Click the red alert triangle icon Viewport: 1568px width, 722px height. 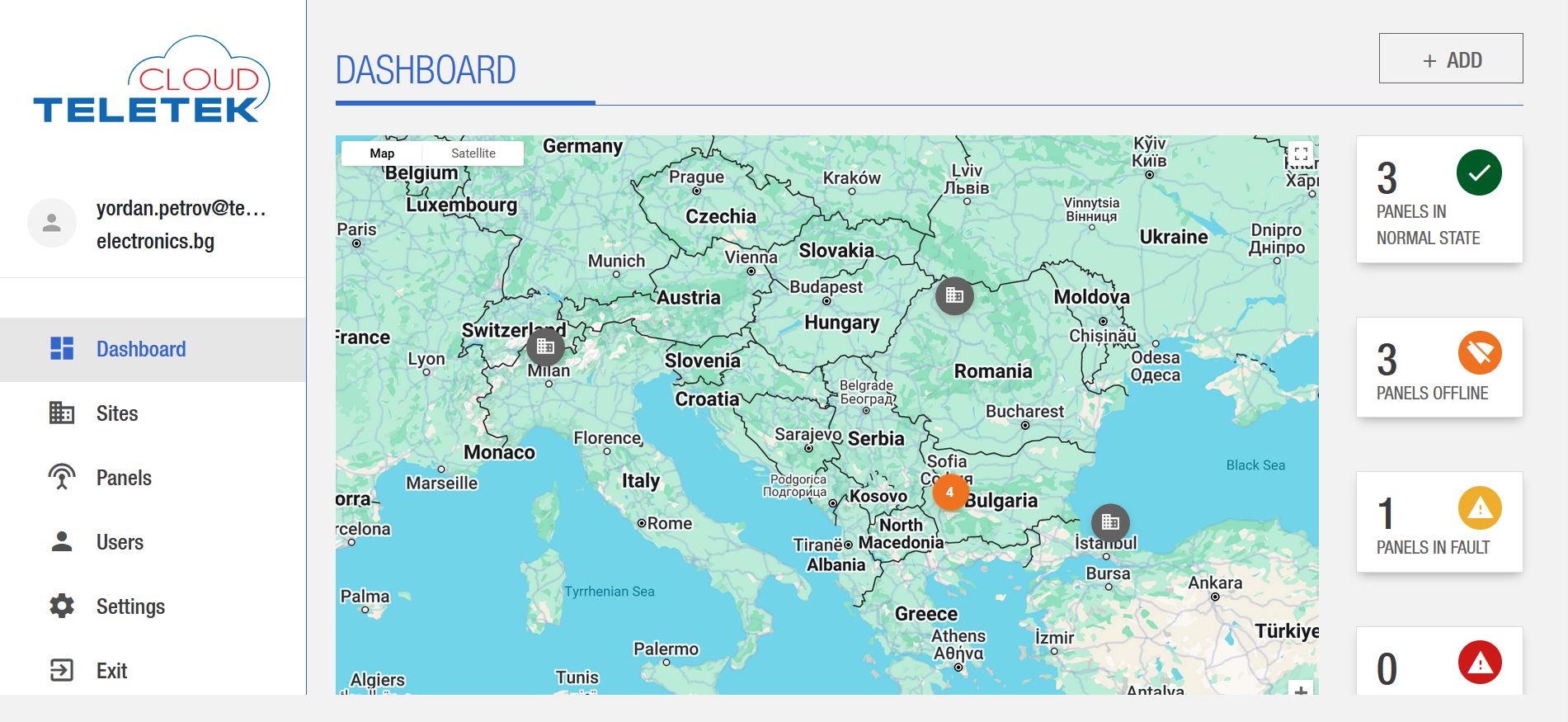(1480, 662)
